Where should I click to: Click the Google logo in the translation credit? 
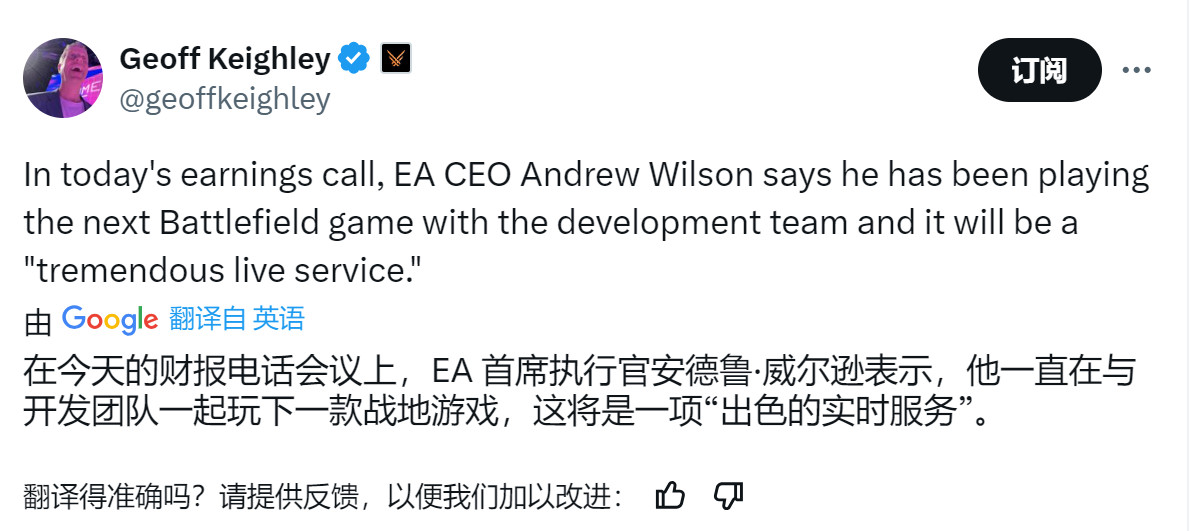110,319
